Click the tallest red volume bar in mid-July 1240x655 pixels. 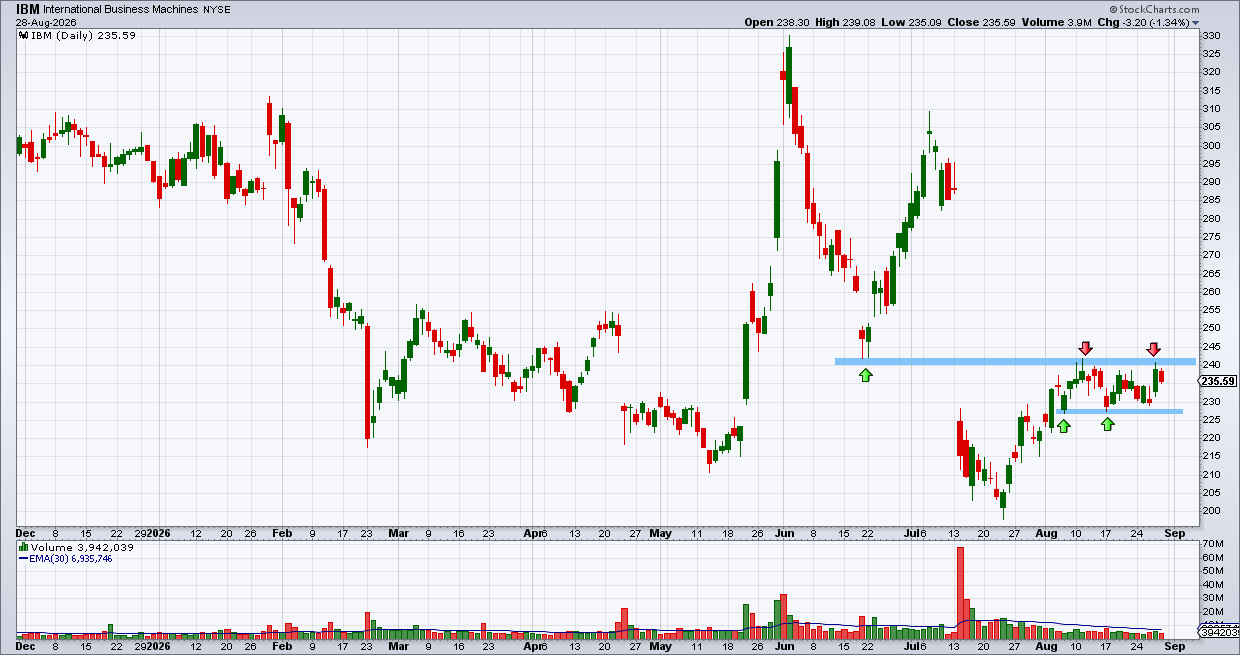point(960,593)
